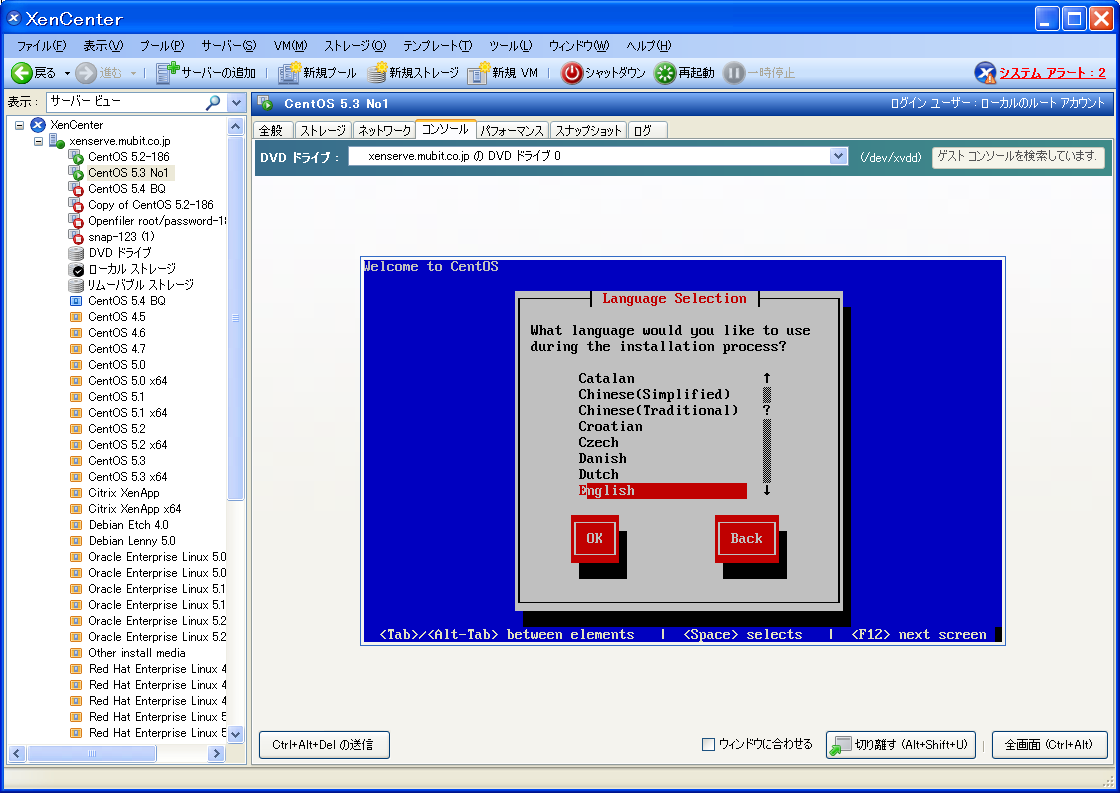Click the New Pool (新規プール) toolbar icon
This screenshot has width=1120, height=793.
[x=289, y=73]
